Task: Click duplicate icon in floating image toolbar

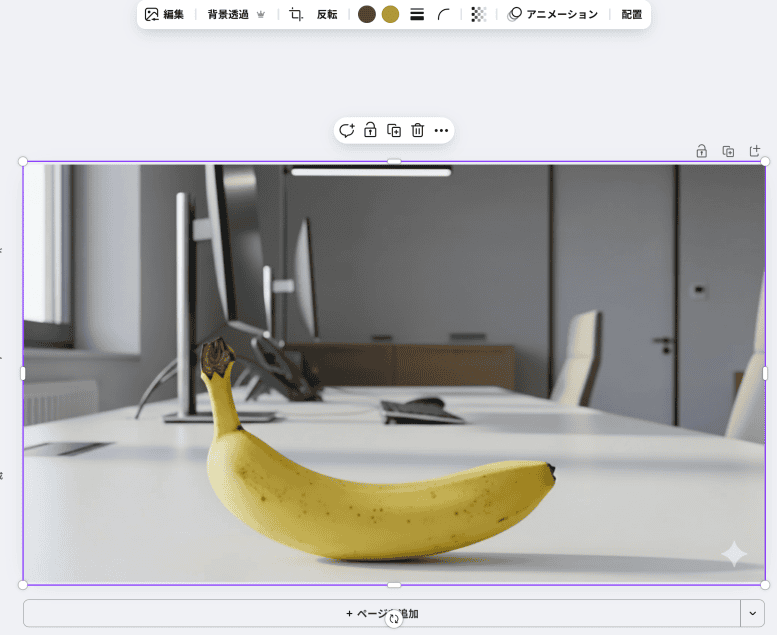Action: coord(394,130)
